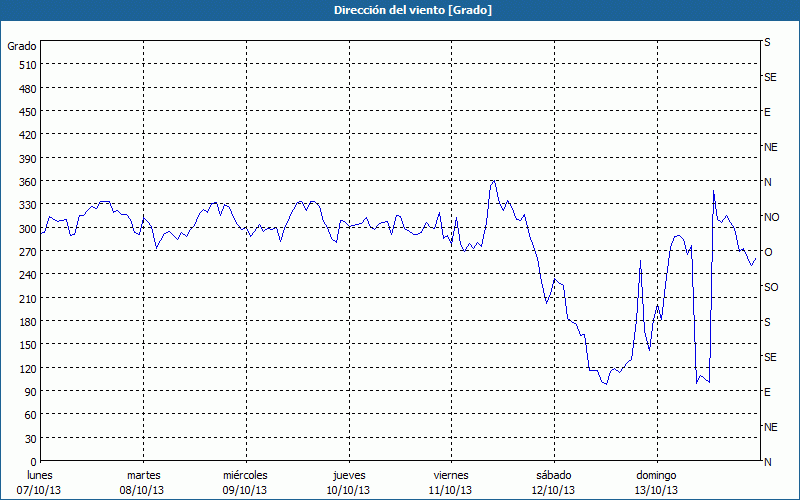Click the "jueves 10/10/13" date marker

click(348, 483)
